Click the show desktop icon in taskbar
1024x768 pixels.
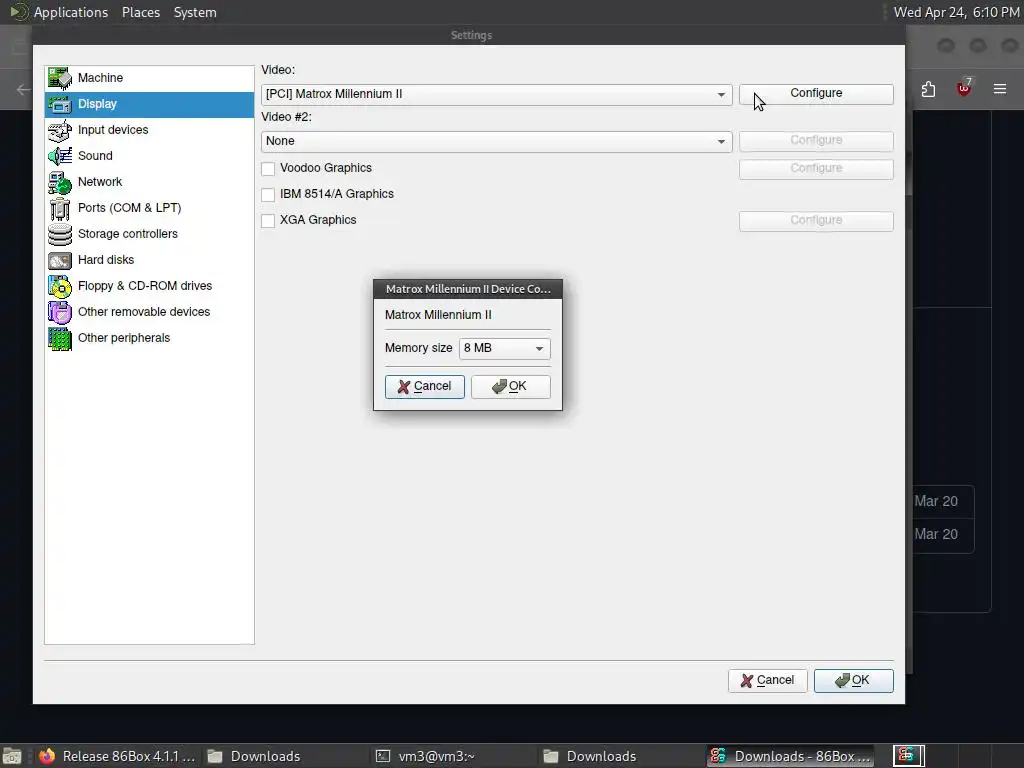pyautogui.click(x=12, y=756)
